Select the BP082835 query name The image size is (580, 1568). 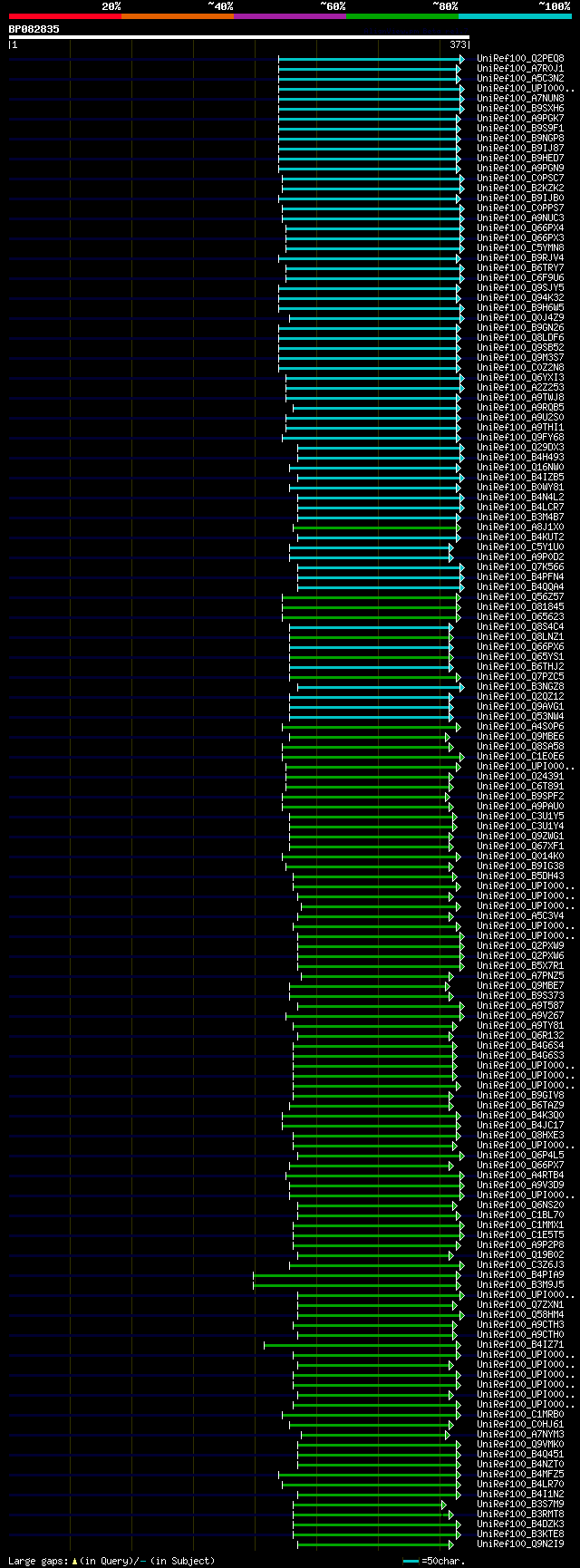click(34, 29)
